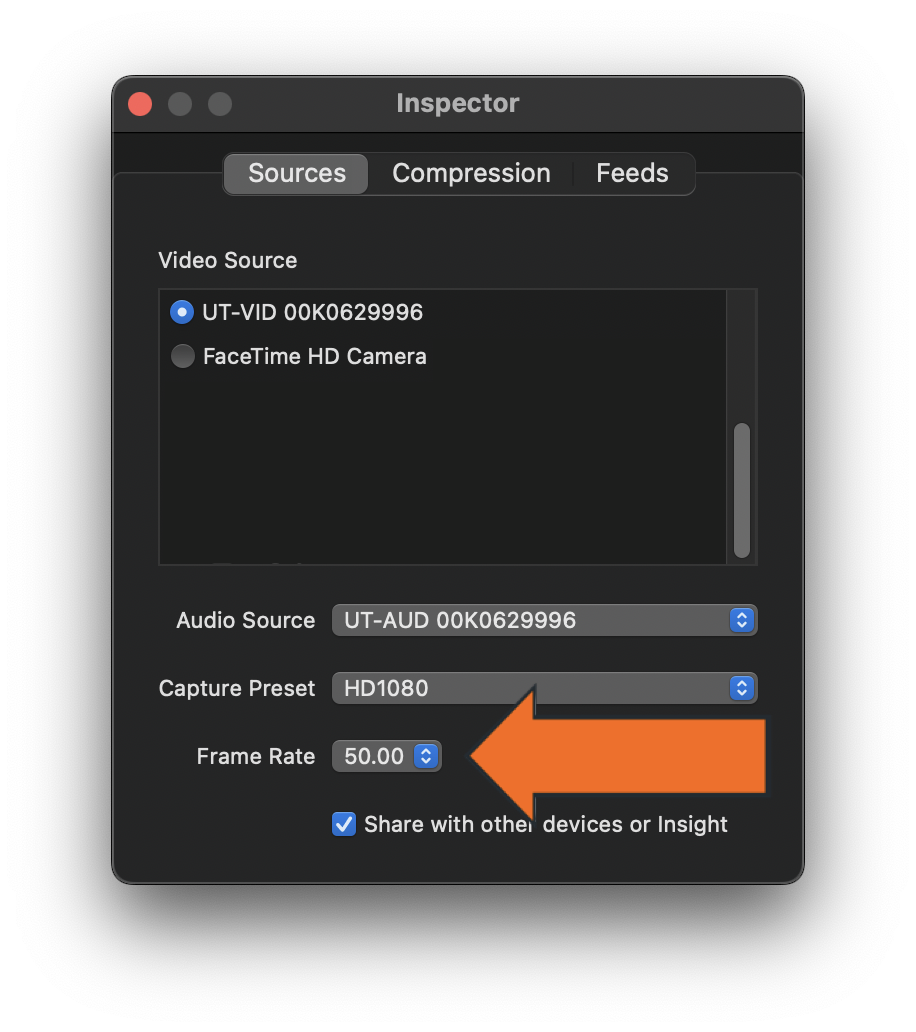Open the Feeds tab
916x1032 pixels.
[x=632, y=173]
